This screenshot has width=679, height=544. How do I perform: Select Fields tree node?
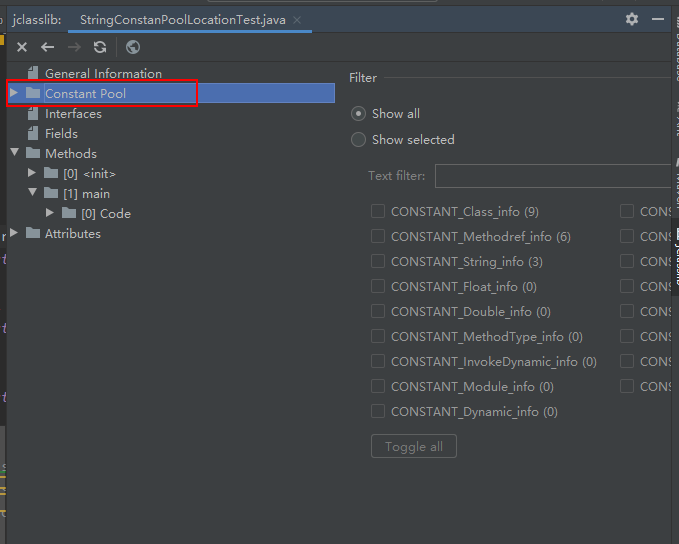point(61,134)
